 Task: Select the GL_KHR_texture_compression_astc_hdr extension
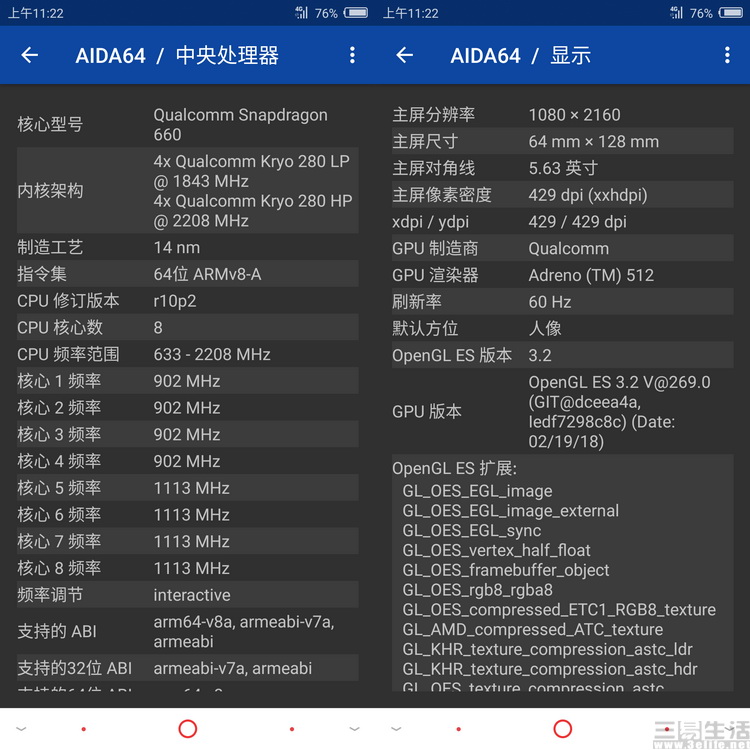pos(550,669)
